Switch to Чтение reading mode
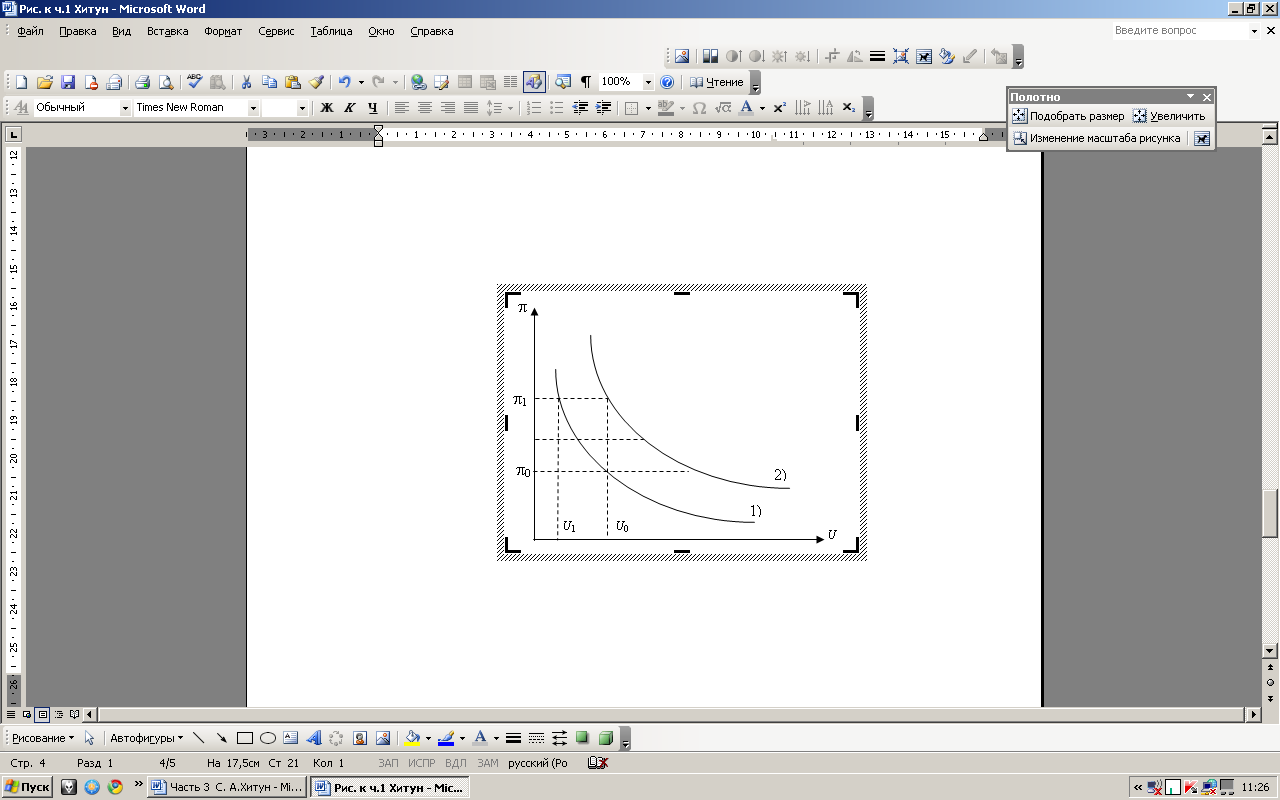The height and width of the screenshot is (800, 1280). 717,82
